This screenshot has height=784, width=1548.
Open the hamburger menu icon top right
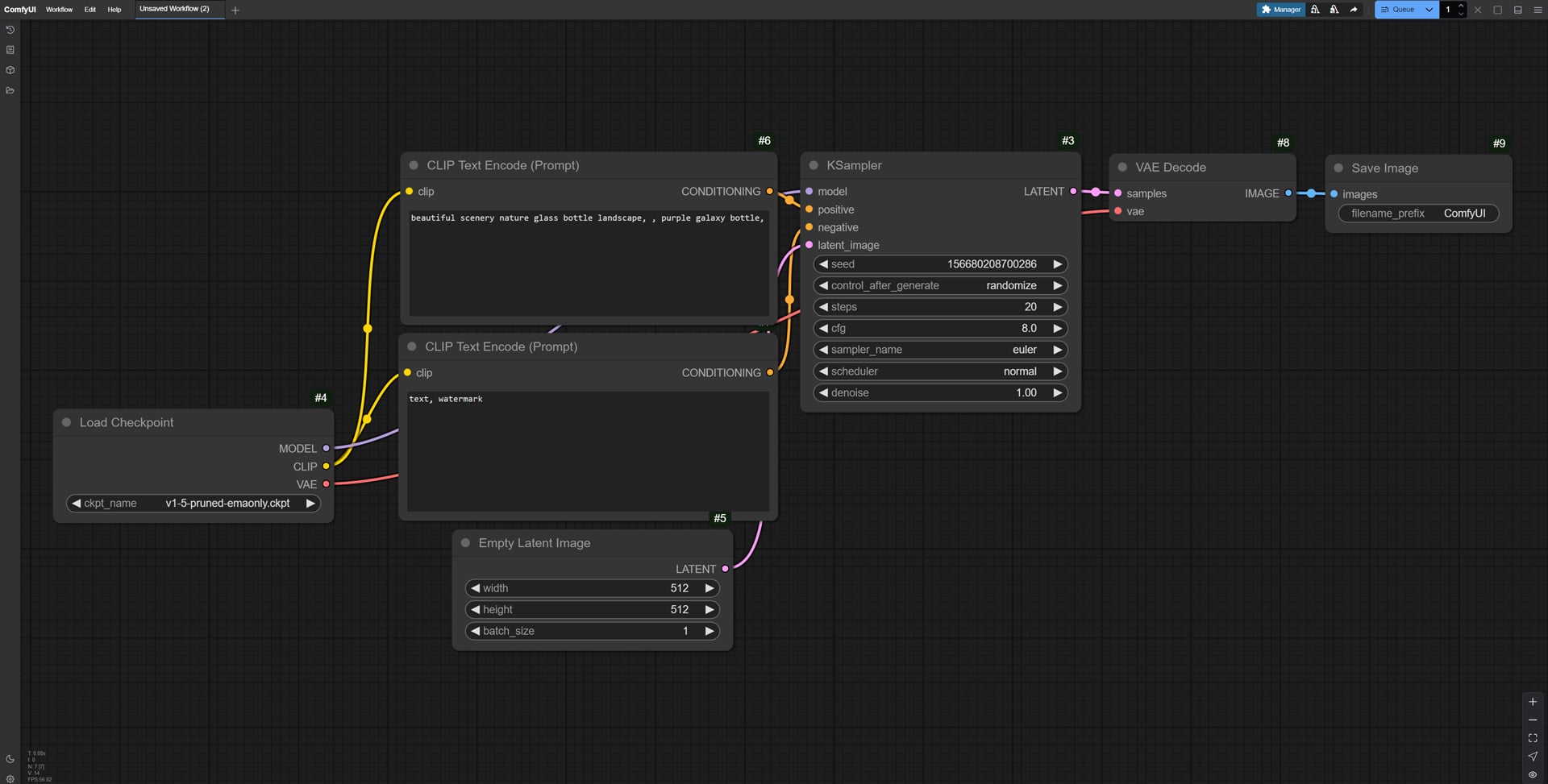click(x=1537, y=10)
